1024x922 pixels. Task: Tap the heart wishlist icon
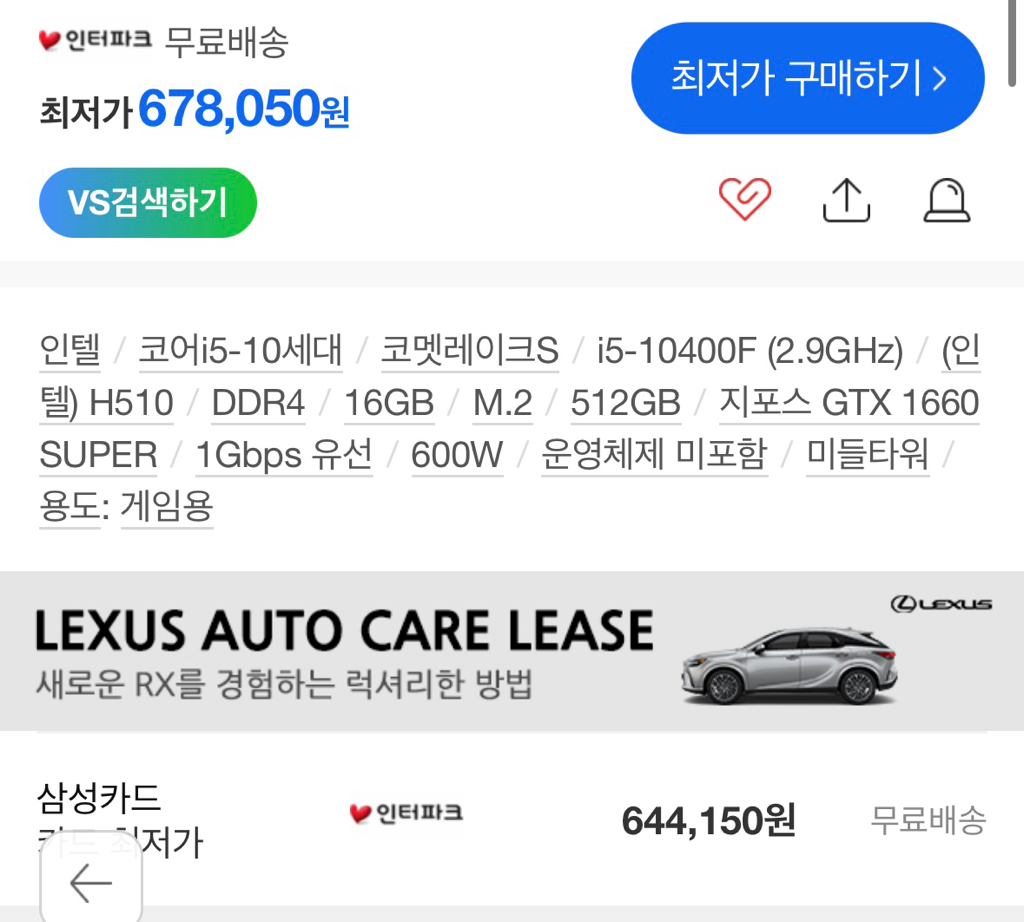[x=744, y=199]
